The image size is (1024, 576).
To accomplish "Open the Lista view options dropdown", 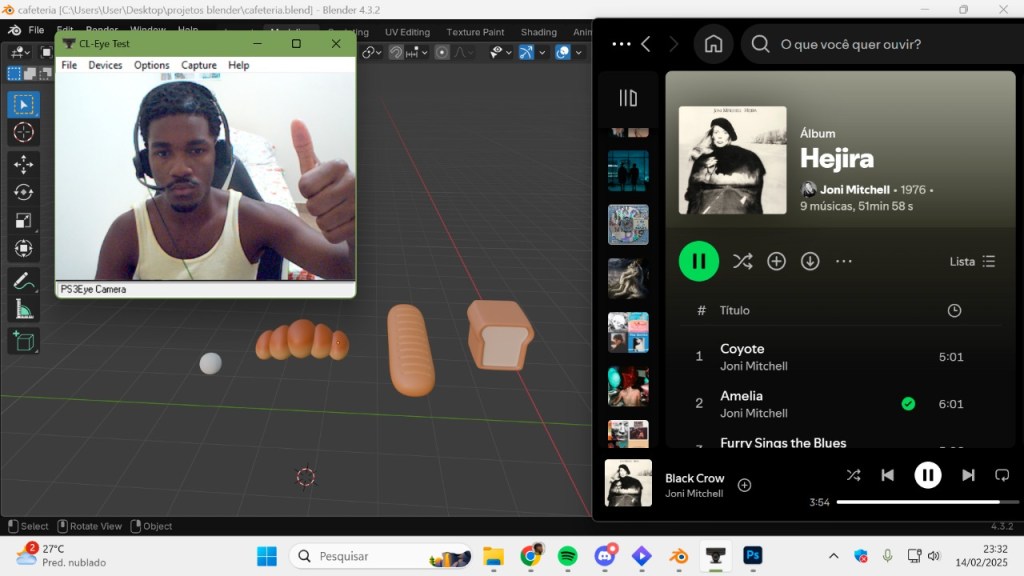I will tap(972, 261).
